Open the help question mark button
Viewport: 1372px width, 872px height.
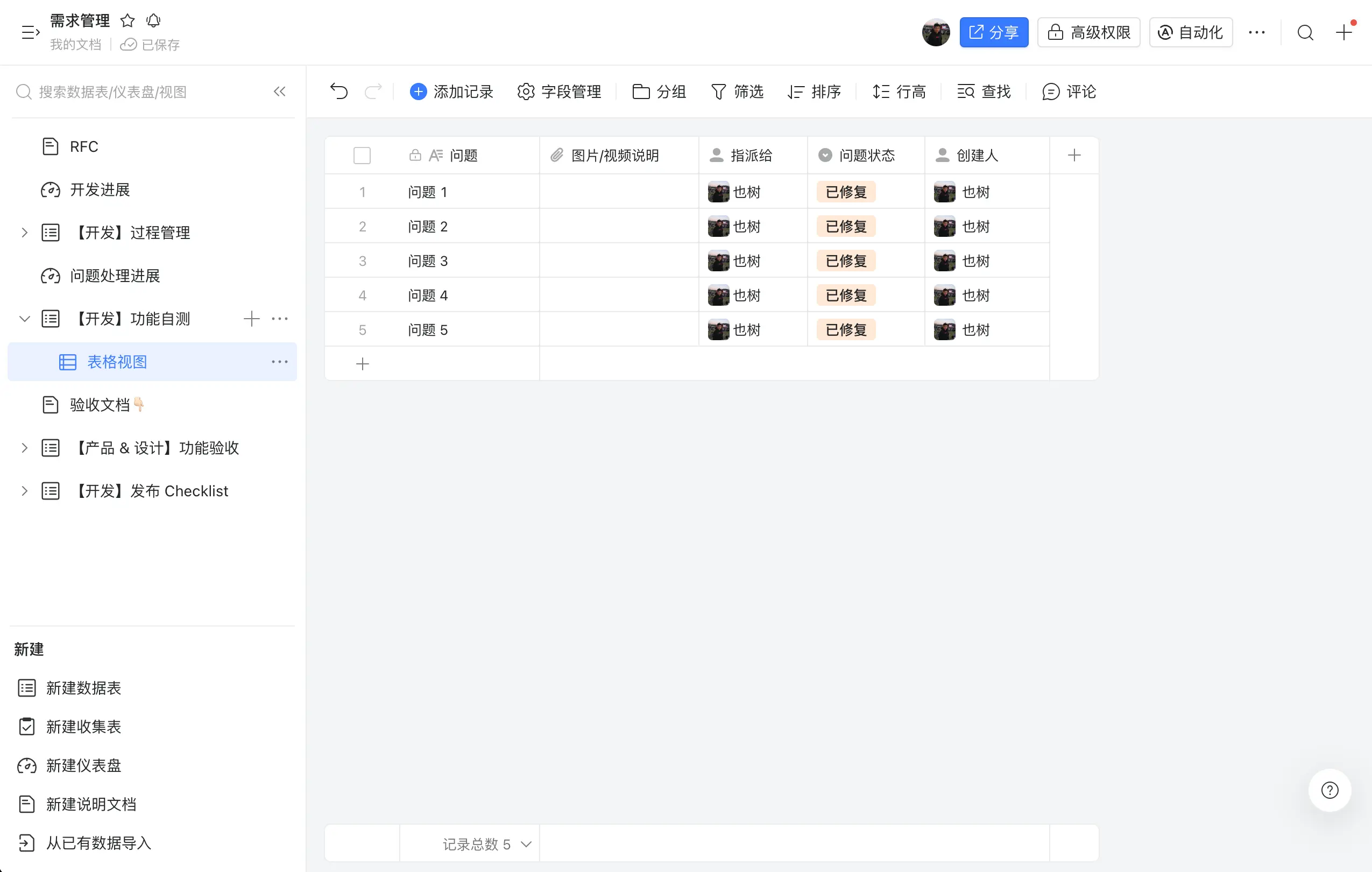[x=1329, y=790]
